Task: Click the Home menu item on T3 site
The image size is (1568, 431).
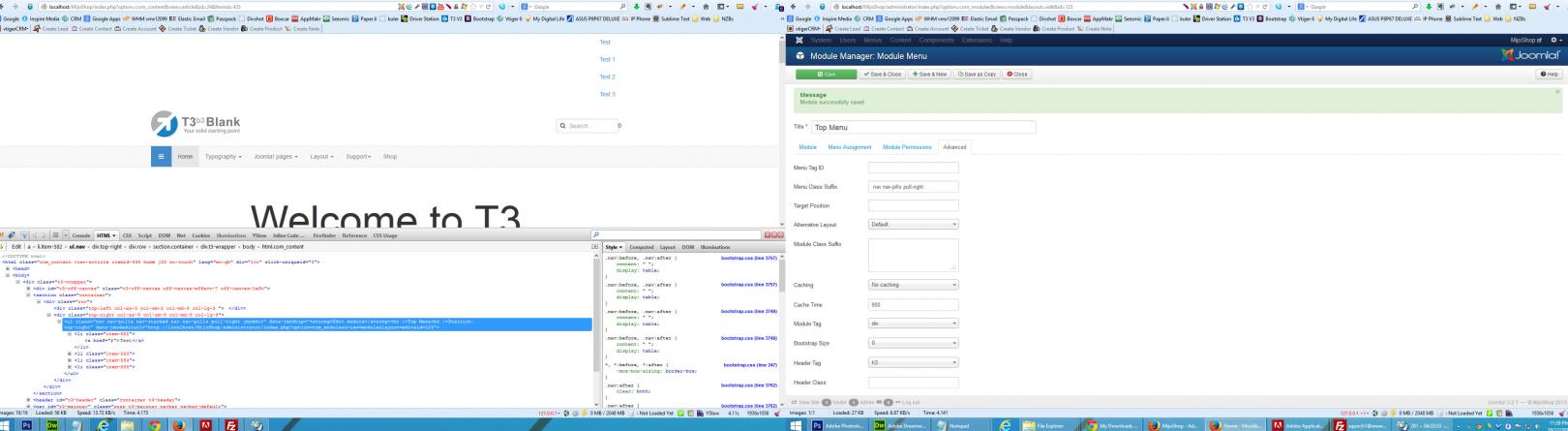Action: [185, 156]
